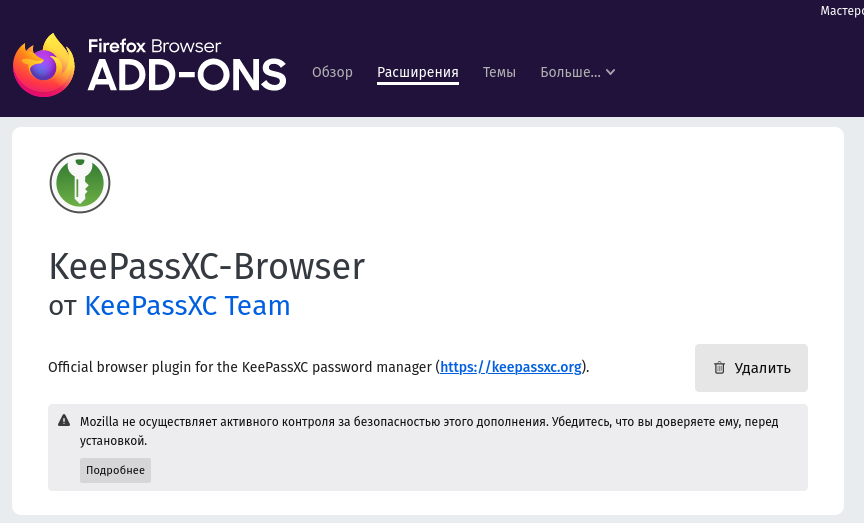Click the Подробнее button

pyautogui.click(x=115, y=471)
